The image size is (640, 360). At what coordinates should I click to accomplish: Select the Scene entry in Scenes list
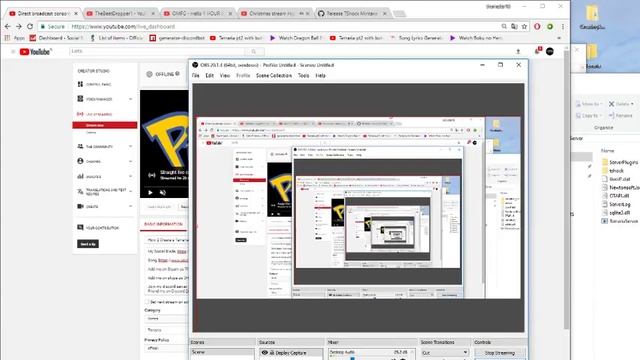pyautogui.click(x=222, y=352)
